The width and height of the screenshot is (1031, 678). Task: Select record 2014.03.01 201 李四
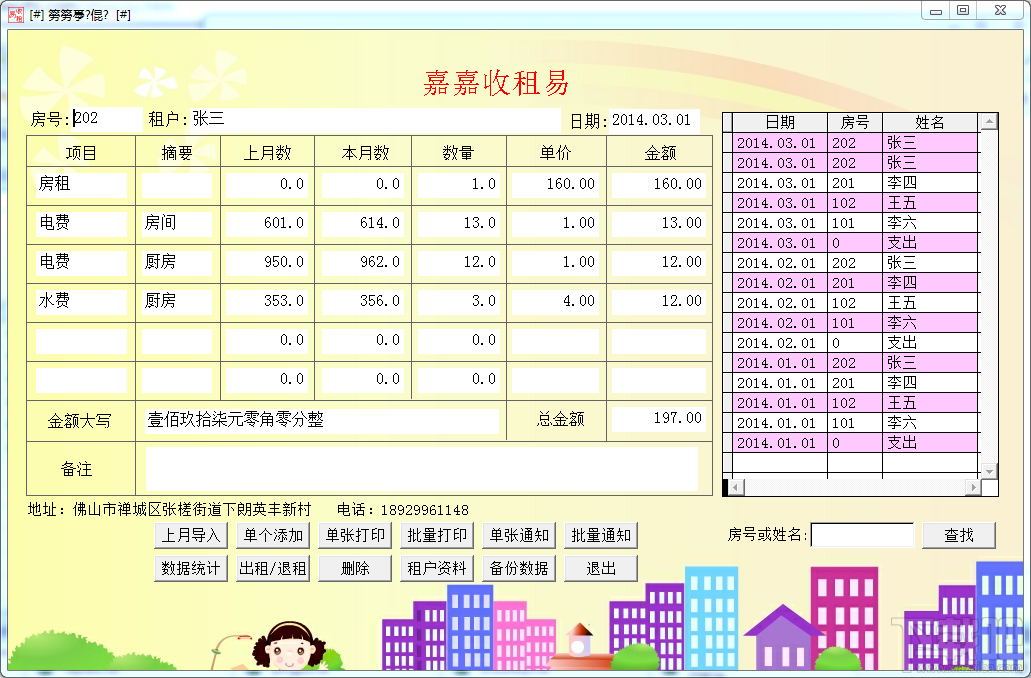point(855,183)
